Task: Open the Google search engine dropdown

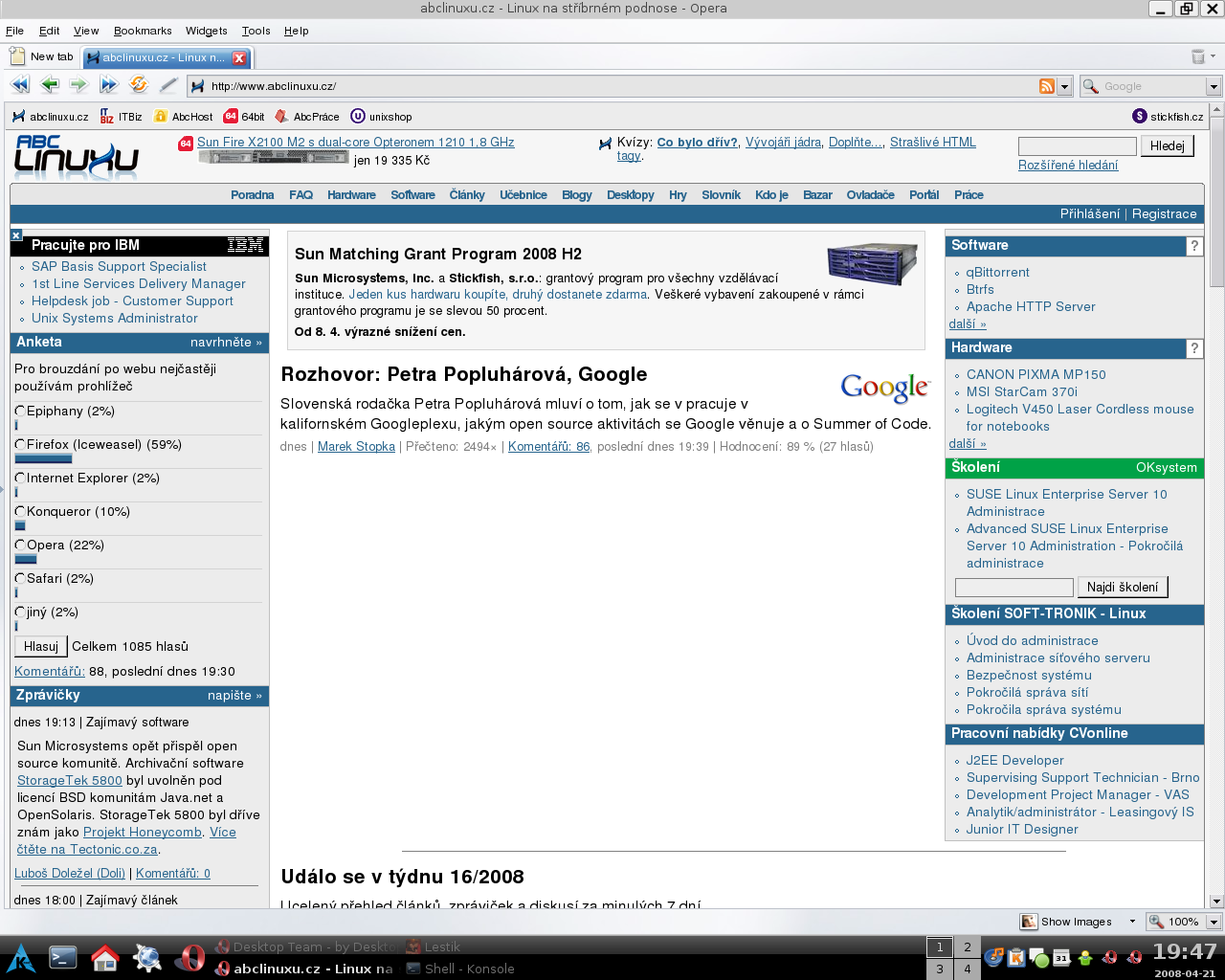Action: click(1214, 86)
